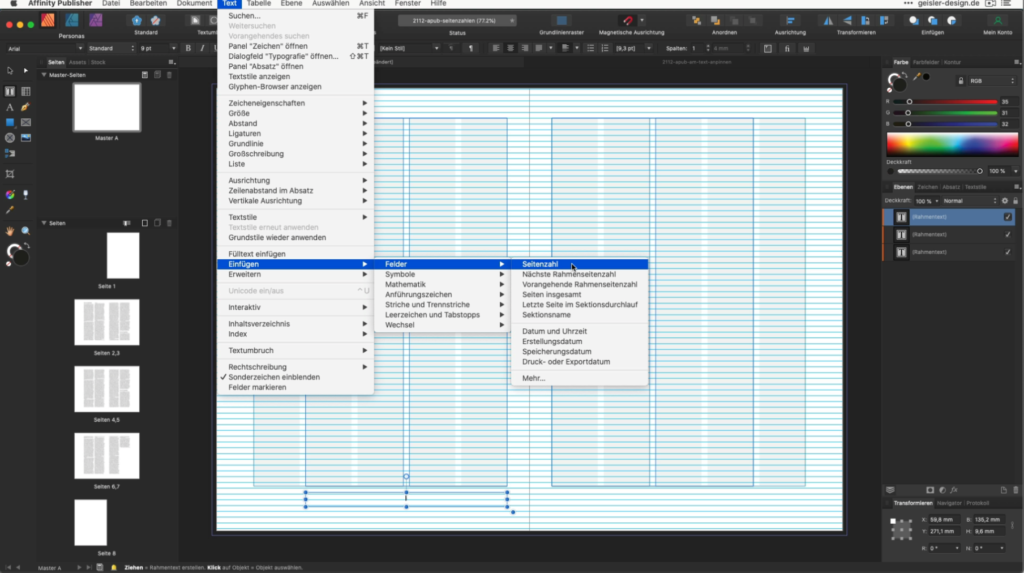Select the Pen tool
Image resolution: width=1024 pixels, height=573 pixels.
point(25,107)
